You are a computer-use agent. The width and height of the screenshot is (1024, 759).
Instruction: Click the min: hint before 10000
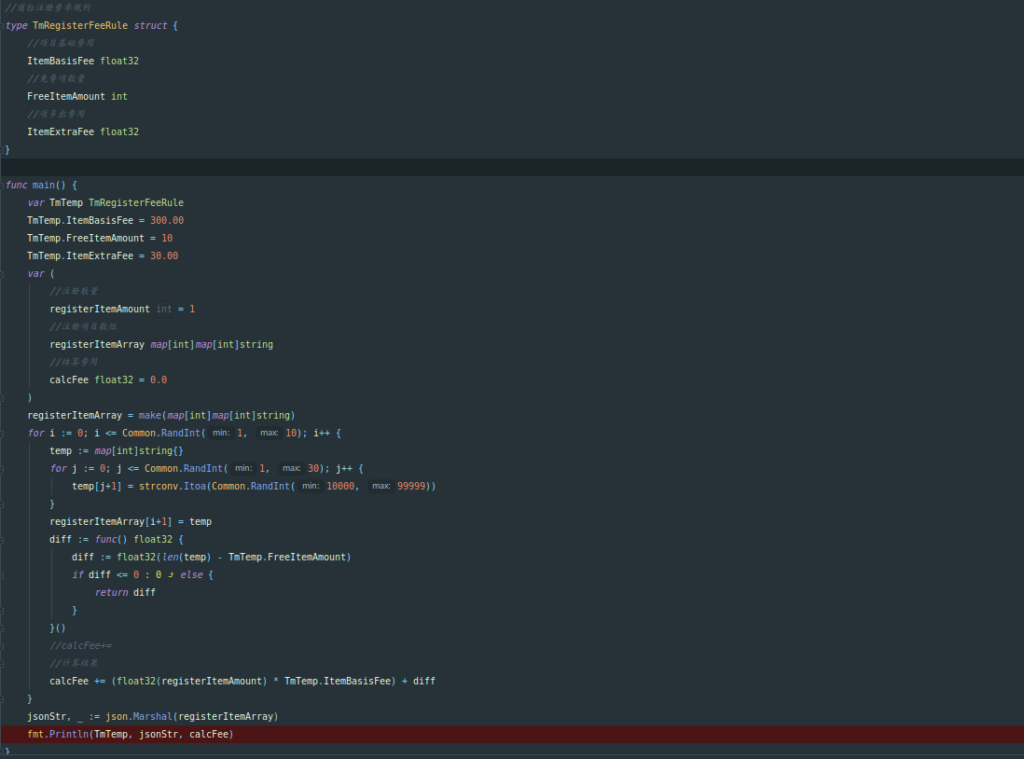(x=311, y=486)
